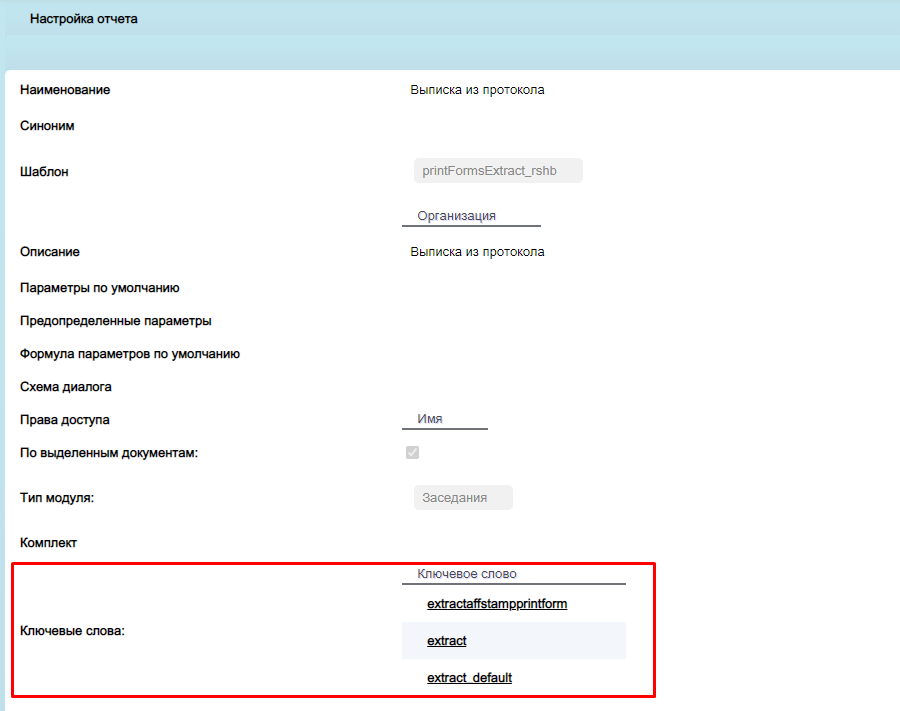Viewport: 900px width, 711px height.
Task: Open the 'Заседания' module type field
Action: 463,498
